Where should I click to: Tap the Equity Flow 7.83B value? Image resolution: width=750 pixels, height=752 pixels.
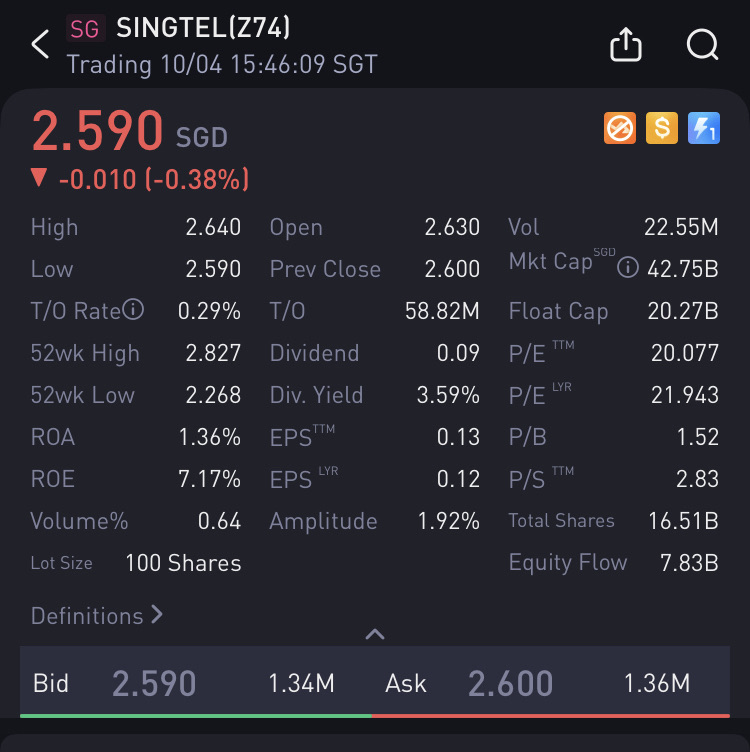(689, 563)
